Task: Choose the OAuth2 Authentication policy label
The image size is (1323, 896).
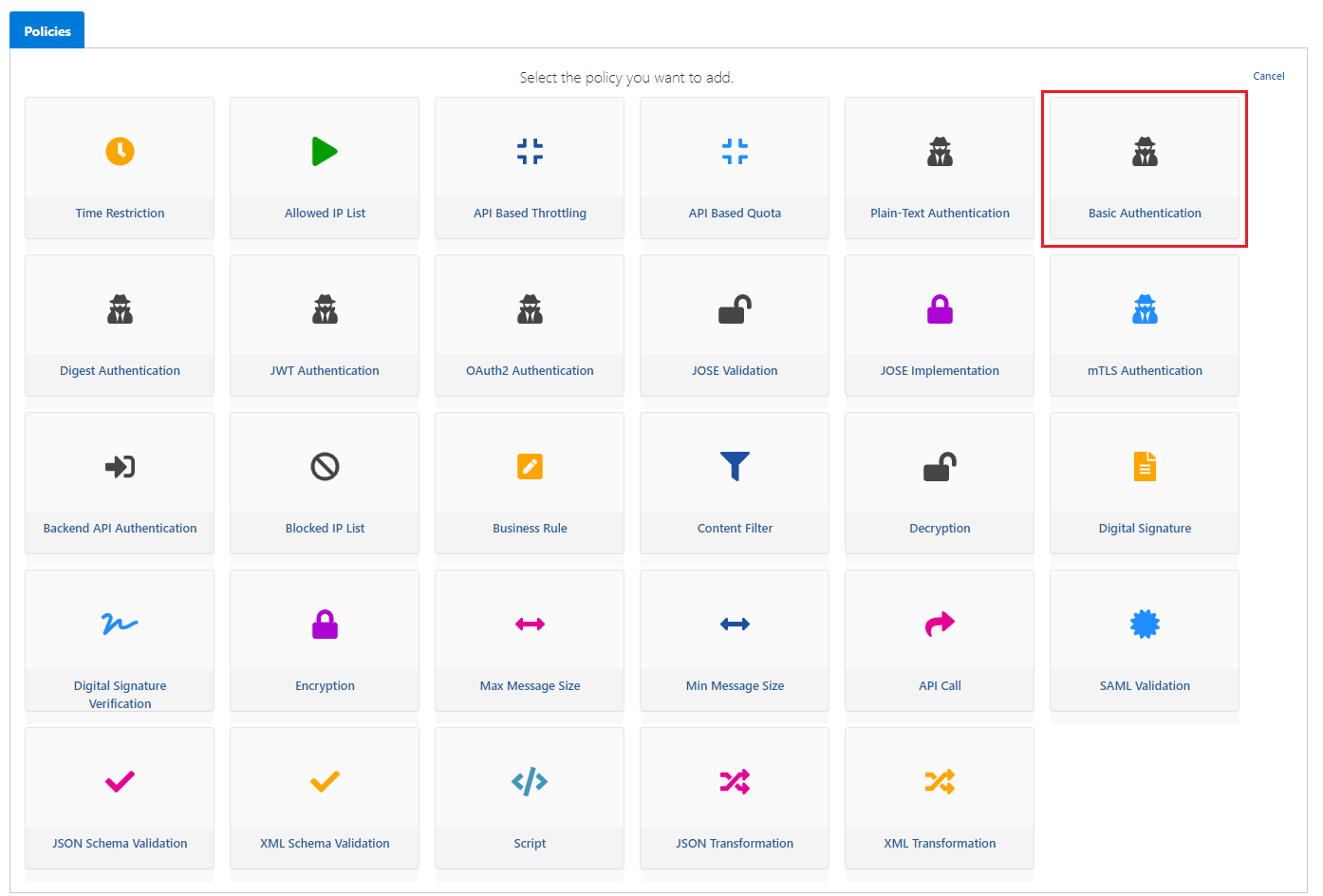Action: coord(530,371)
